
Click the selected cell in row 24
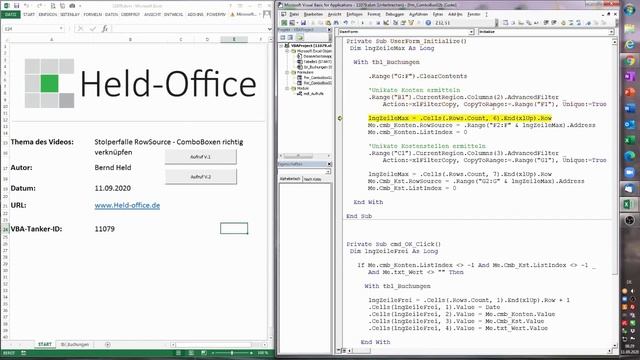click(234, 229)
